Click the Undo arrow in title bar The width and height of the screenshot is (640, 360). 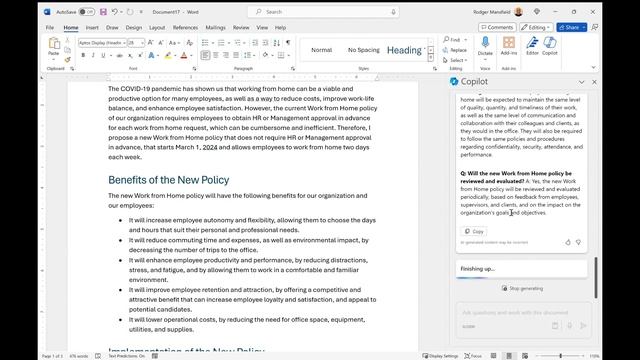pyautogui.click(x=115, y=12)
